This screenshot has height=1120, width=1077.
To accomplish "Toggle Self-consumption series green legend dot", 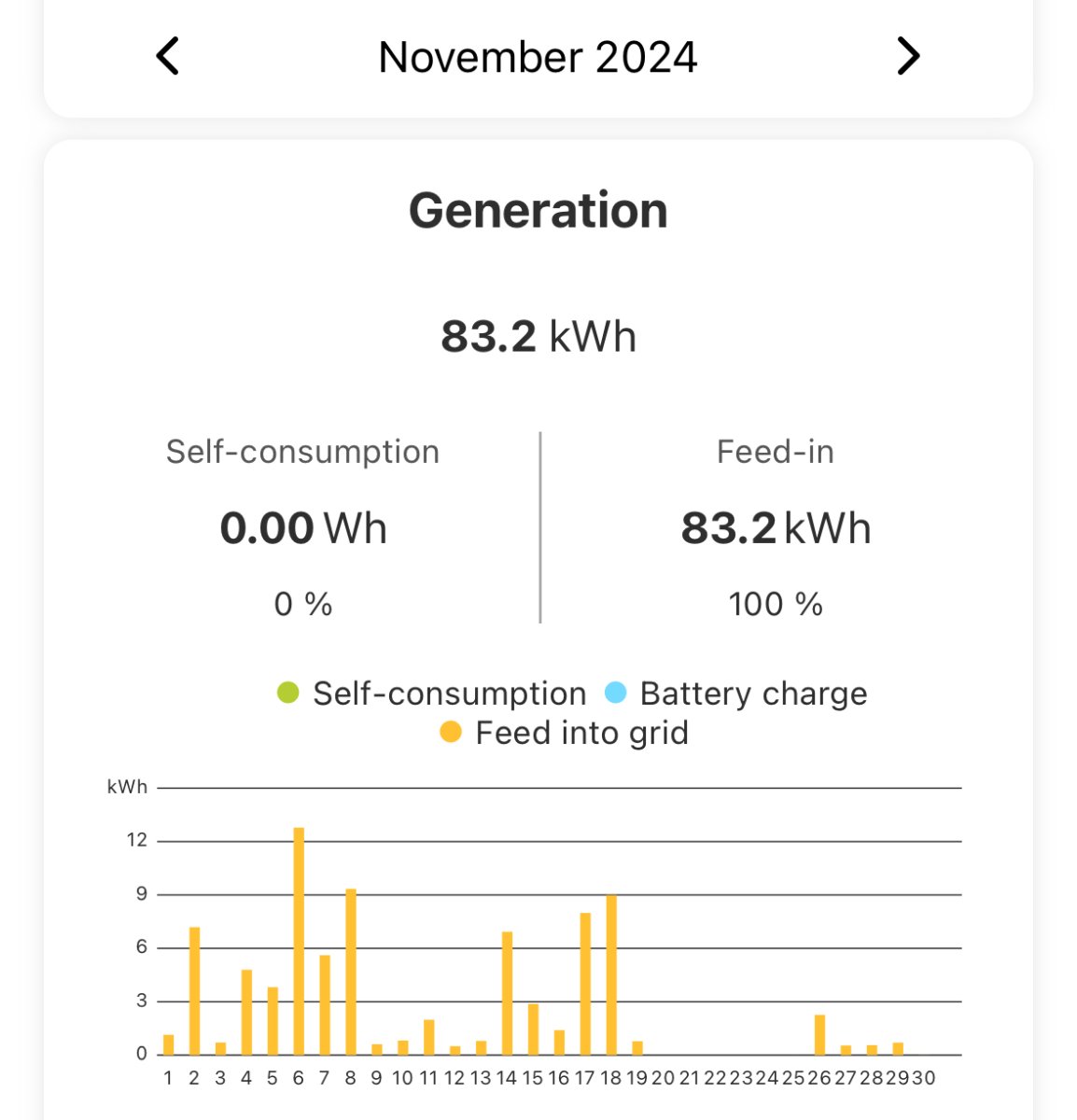I will coord(288,693).
